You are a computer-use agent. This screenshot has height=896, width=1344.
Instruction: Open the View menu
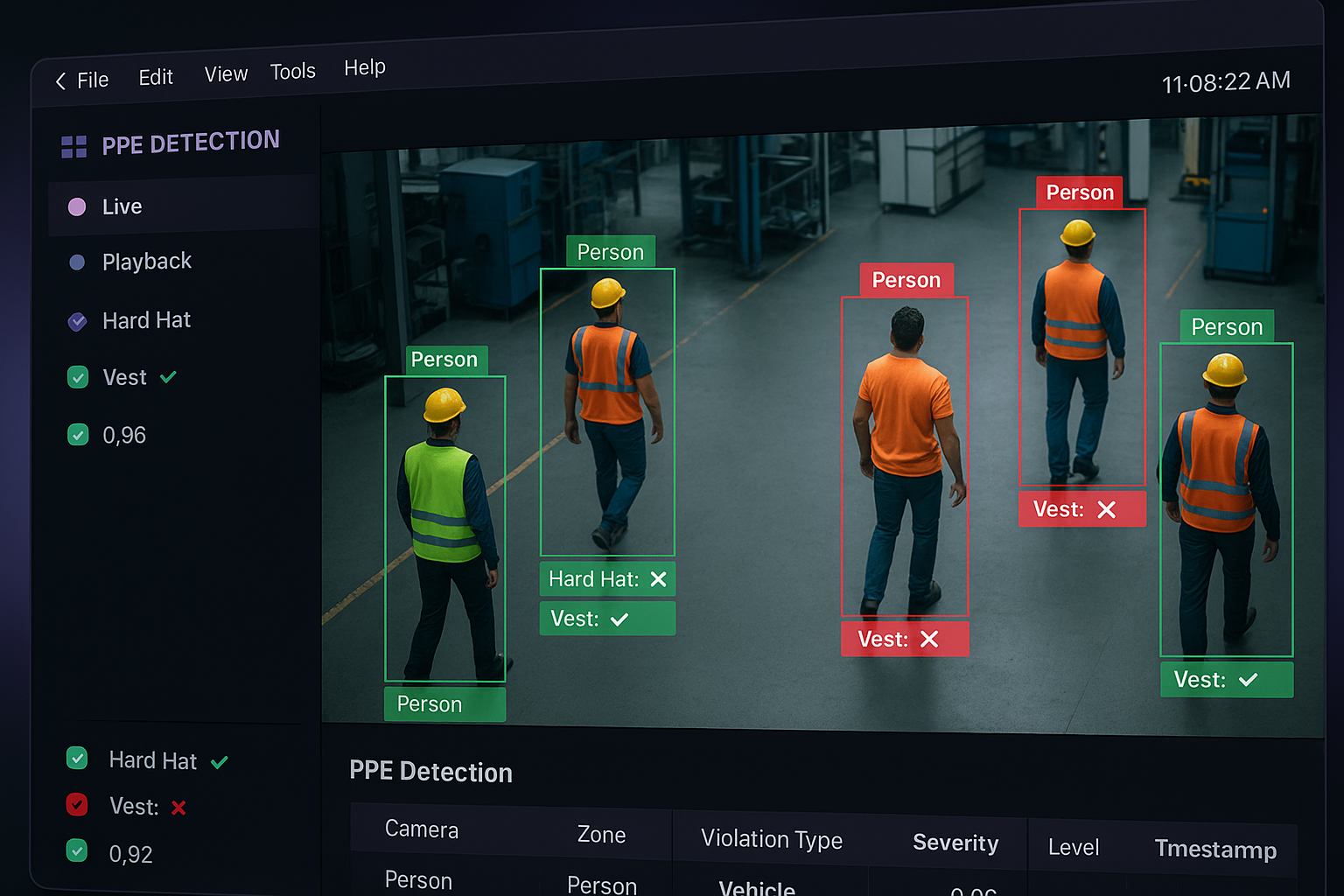[x=226, y=74]
